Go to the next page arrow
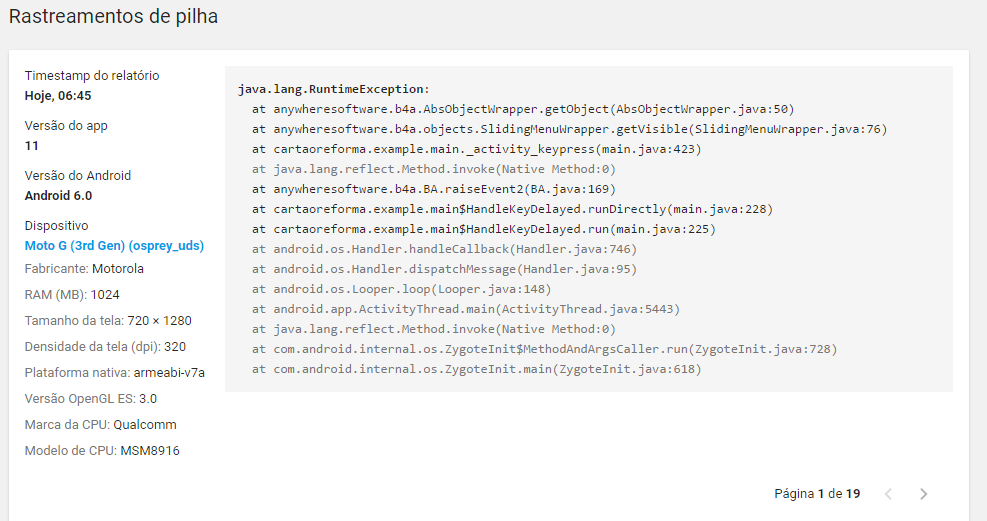The image size is (987, 521). 923,494
